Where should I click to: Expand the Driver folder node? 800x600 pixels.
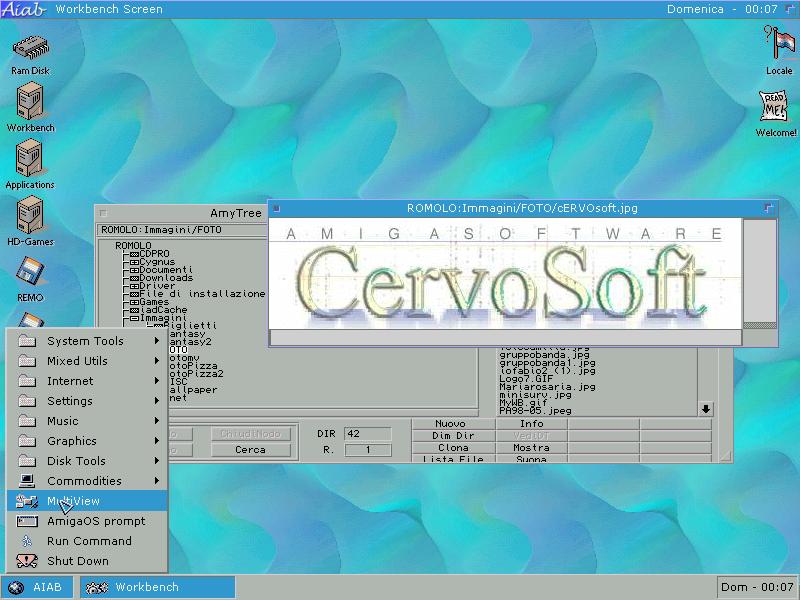coord(134,286)
